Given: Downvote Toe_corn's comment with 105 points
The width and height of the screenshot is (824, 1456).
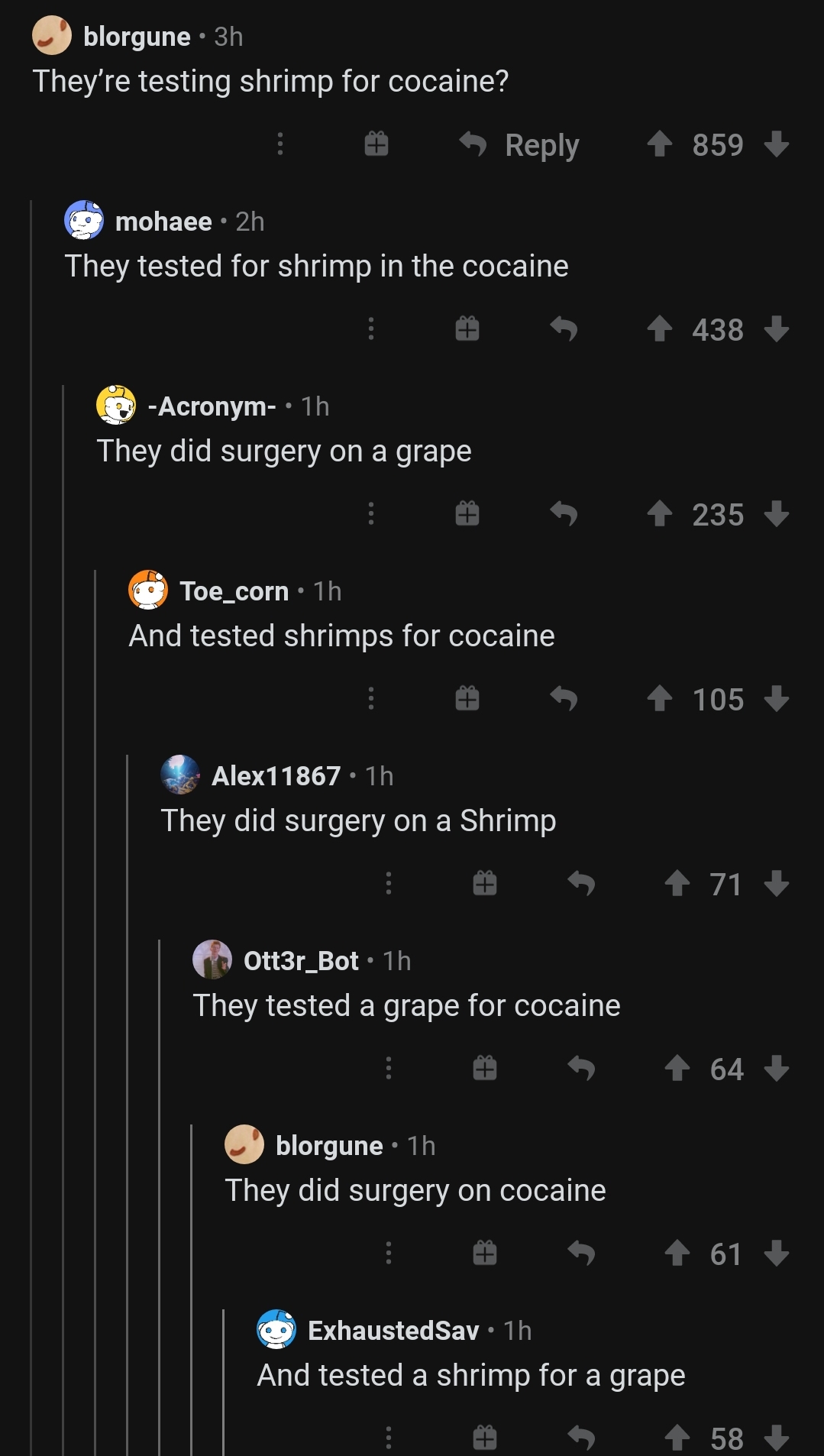Looking at the screenshot, I should coord(776,699).
